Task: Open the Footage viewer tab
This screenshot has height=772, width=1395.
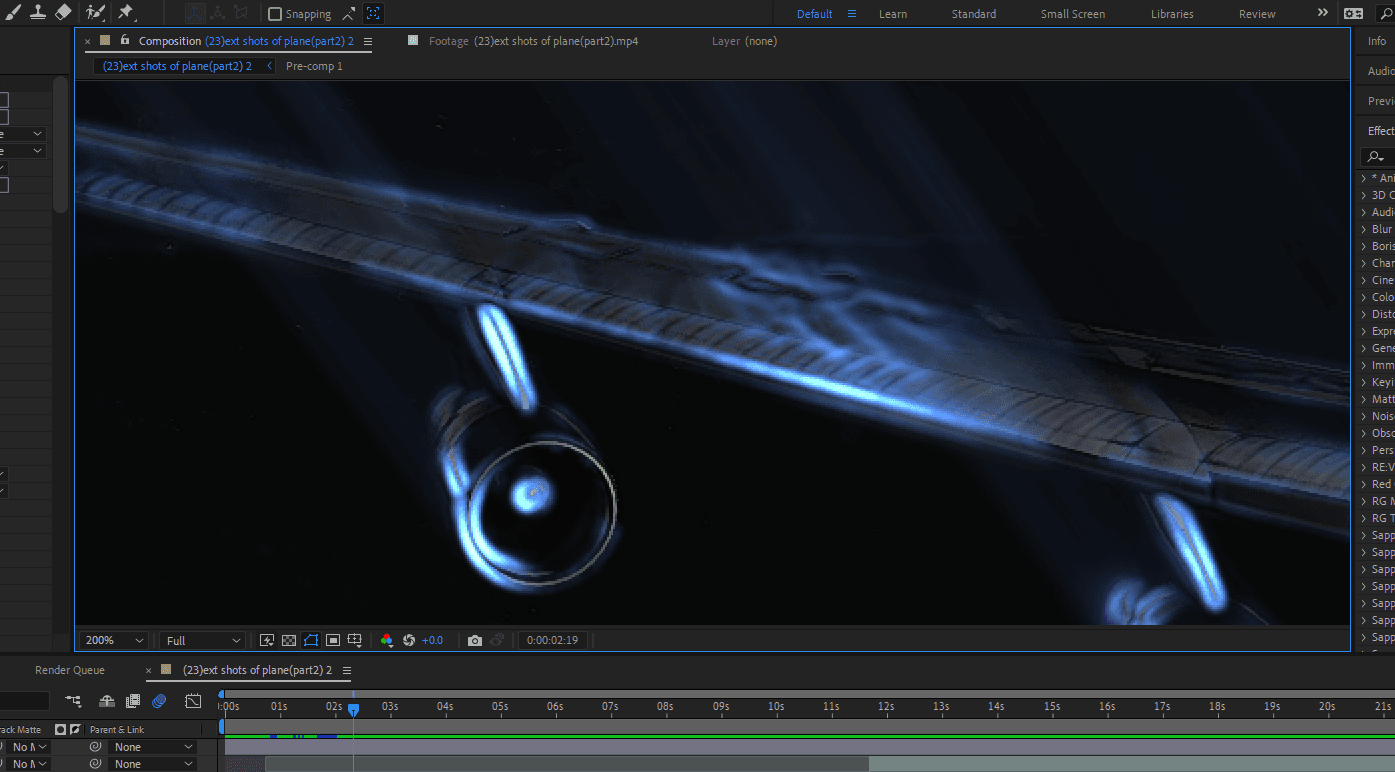Action: click(x=533, y=41)
